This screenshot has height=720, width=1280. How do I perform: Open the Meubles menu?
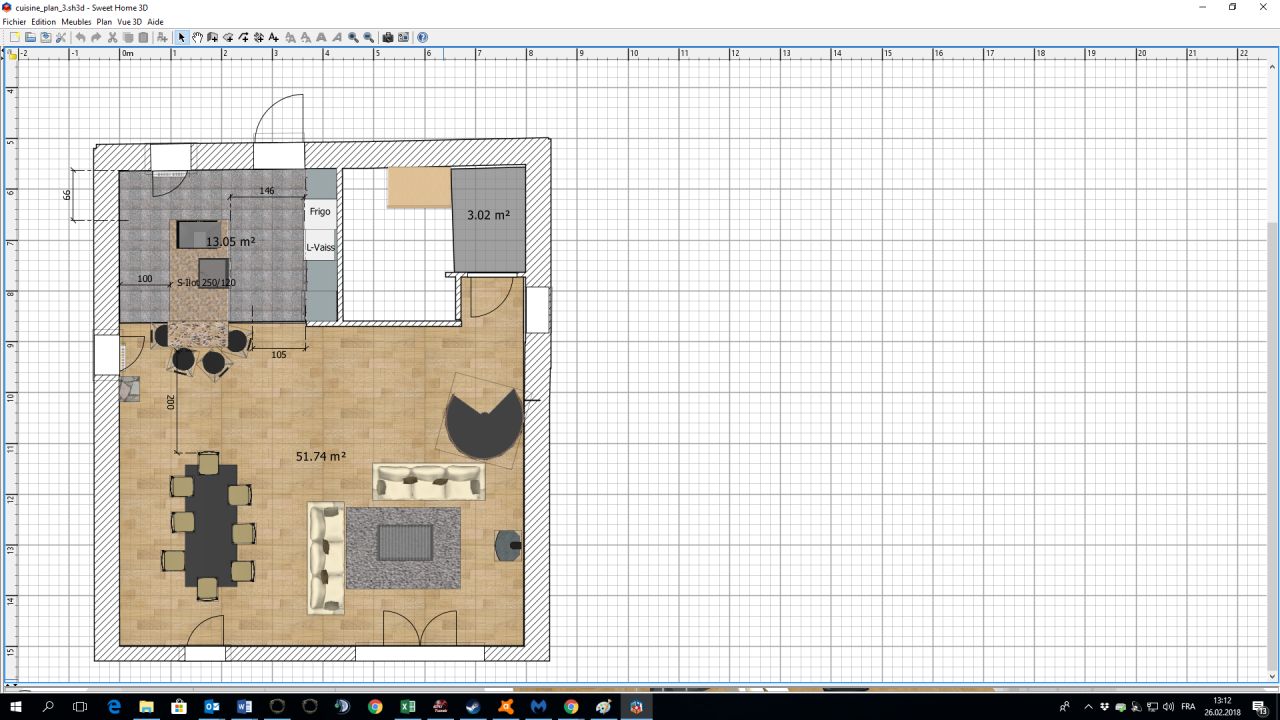tap(76, 21)
